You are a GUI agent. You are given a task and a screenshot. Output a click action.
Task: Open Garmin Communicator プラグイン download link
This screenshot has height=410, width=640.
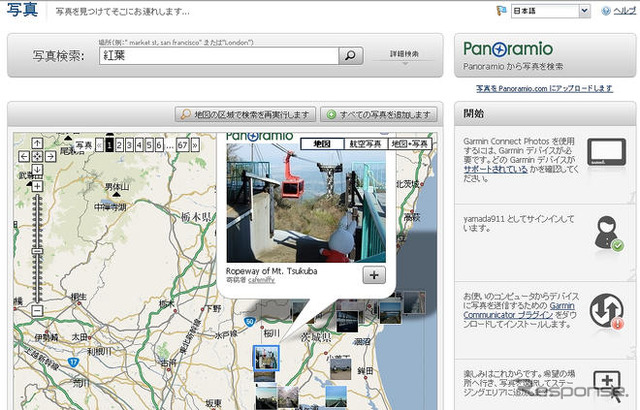coord(519,310)
